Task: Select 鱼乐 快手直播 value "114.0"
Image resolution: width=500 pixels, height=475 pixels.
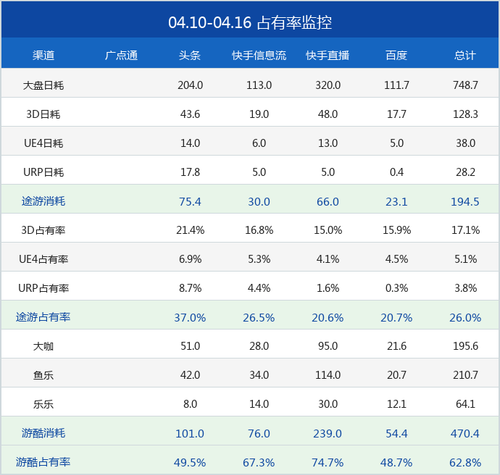Action: [x=328, y=375]
